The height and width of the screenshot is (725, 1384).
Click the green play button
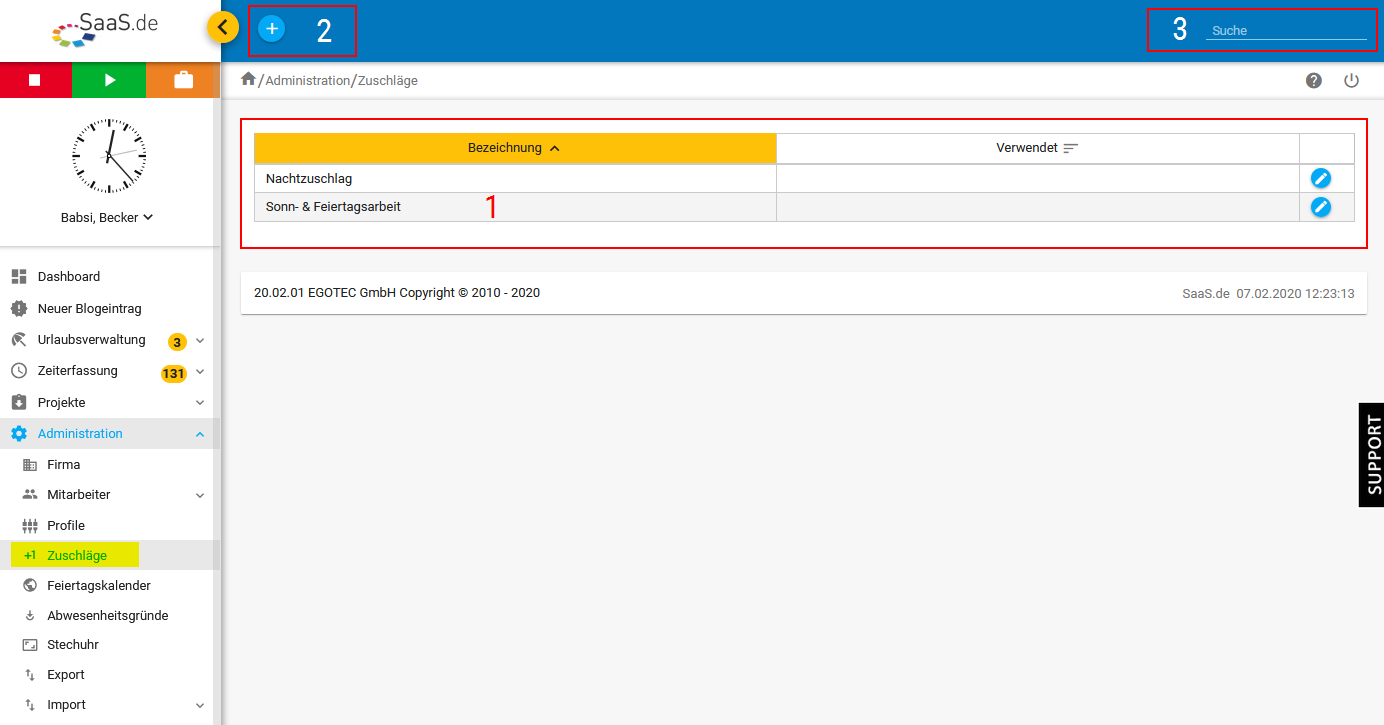click(x=109, y=80)
